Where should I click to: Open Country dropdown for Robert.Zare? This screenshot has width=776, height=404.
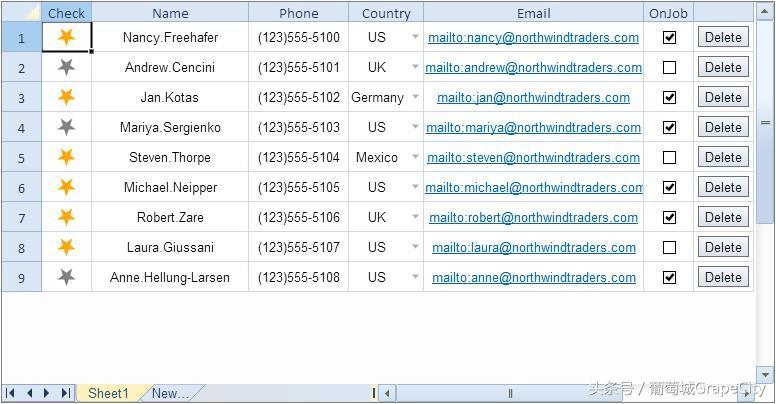[x=415, y=217]
